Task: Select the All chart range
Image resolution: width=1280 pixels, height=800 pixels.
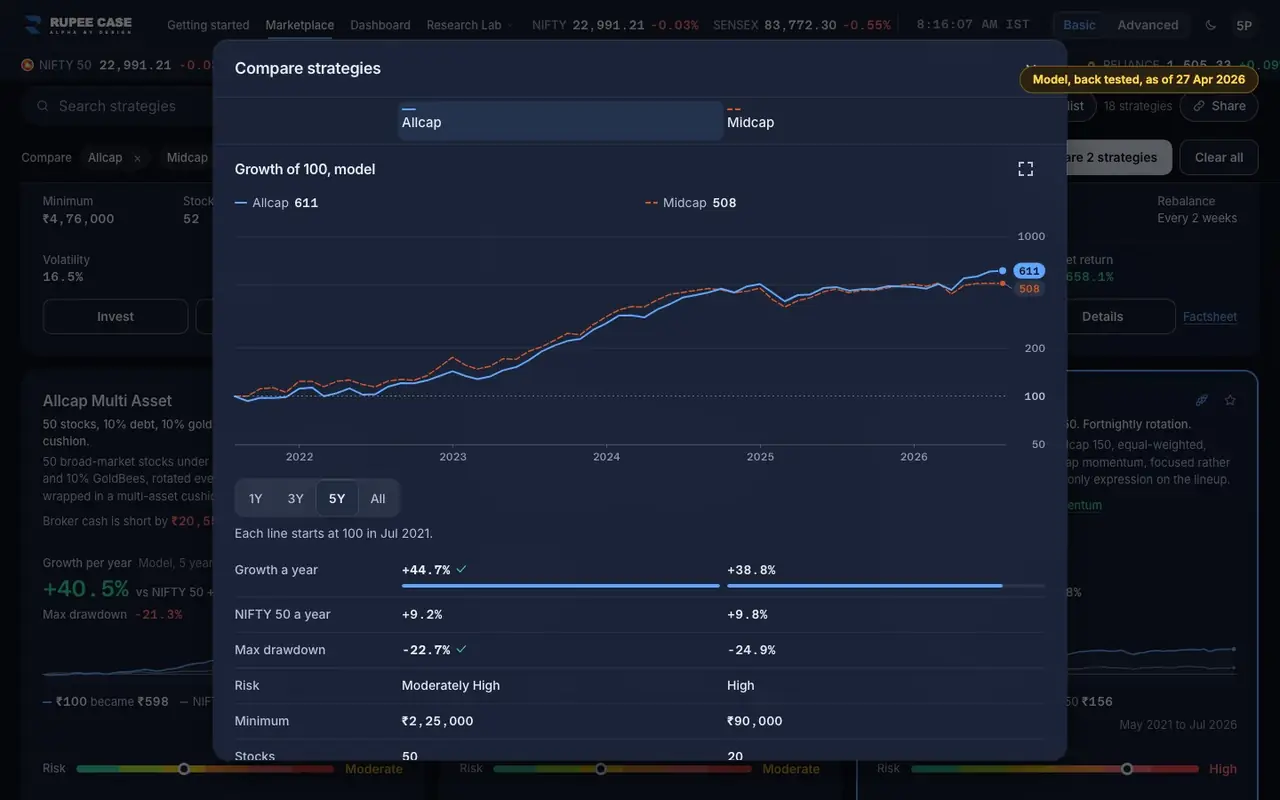Action: pos(378,498)
